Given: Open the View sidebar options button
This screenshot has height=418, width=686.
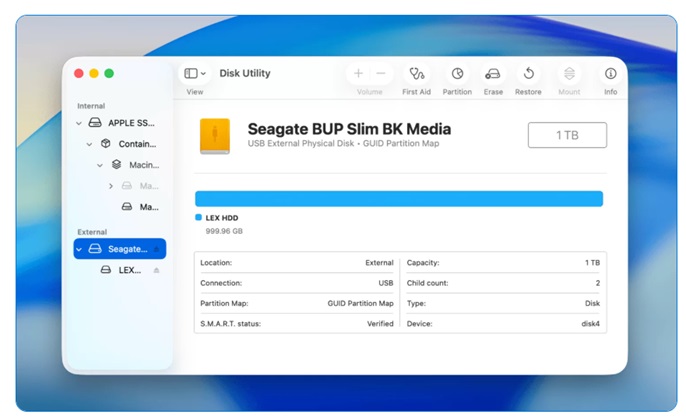Looking at the screenshot, I should coord(195,74).
